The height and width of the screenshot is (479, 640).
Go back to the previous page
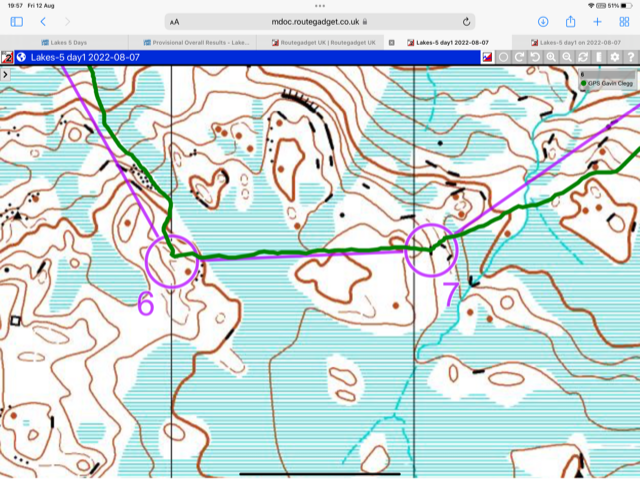[43, 21]
